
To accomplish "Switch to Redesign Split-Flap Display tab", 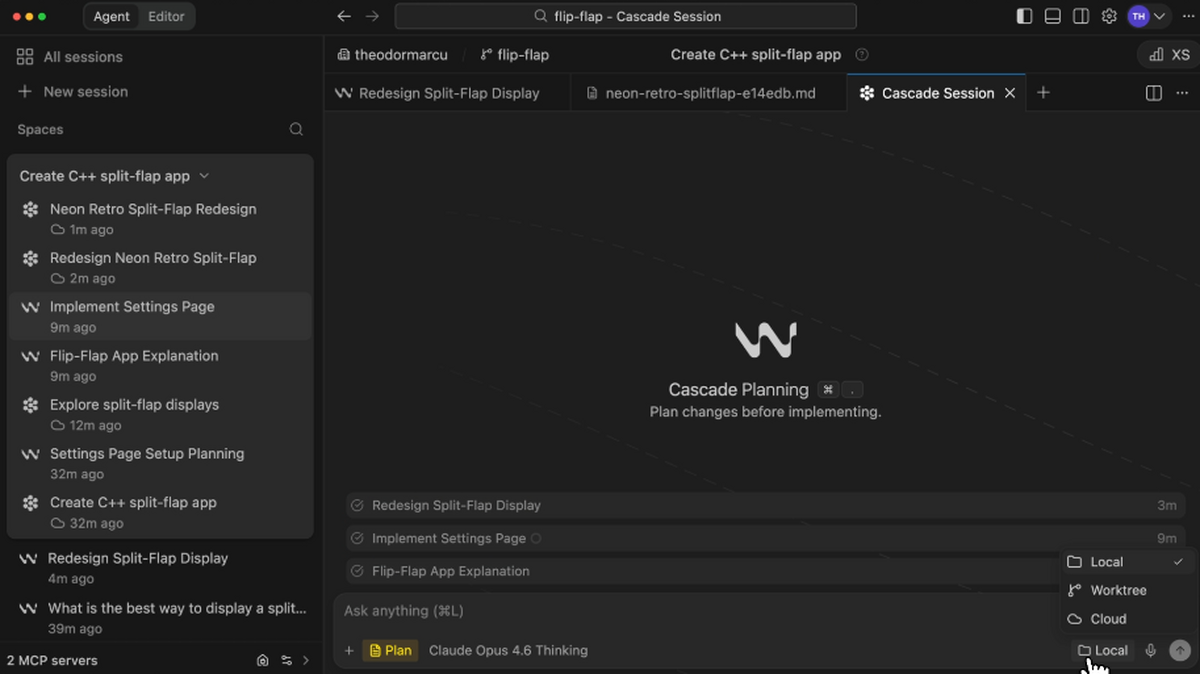I will click(x=448, y=93).
